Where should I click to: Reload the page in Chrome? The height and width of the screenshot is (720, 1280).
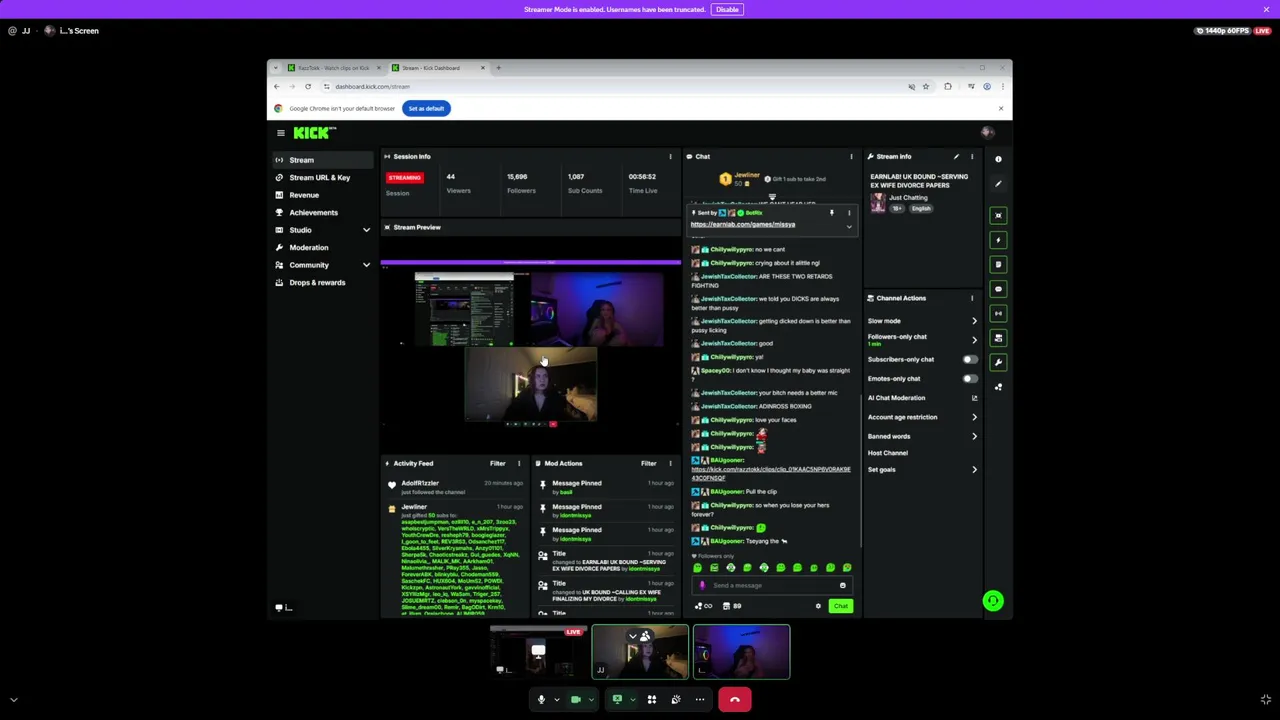click(308, 87)
